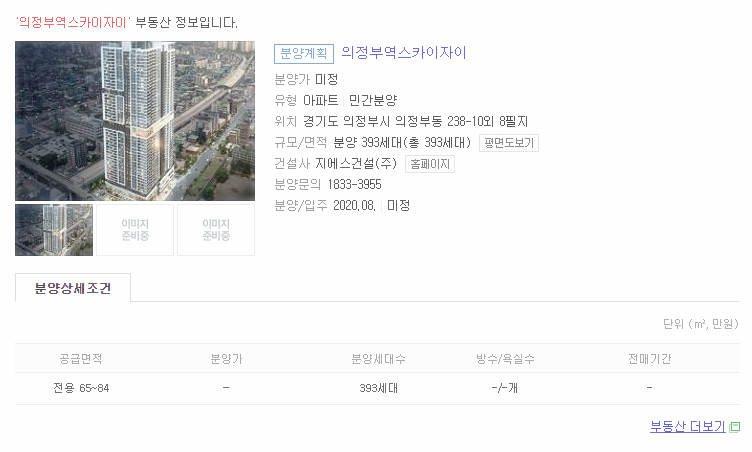This screenshot has width=752, height=452.
Task: Select the first small building thumbnail
Action: (x=54, y=230)
